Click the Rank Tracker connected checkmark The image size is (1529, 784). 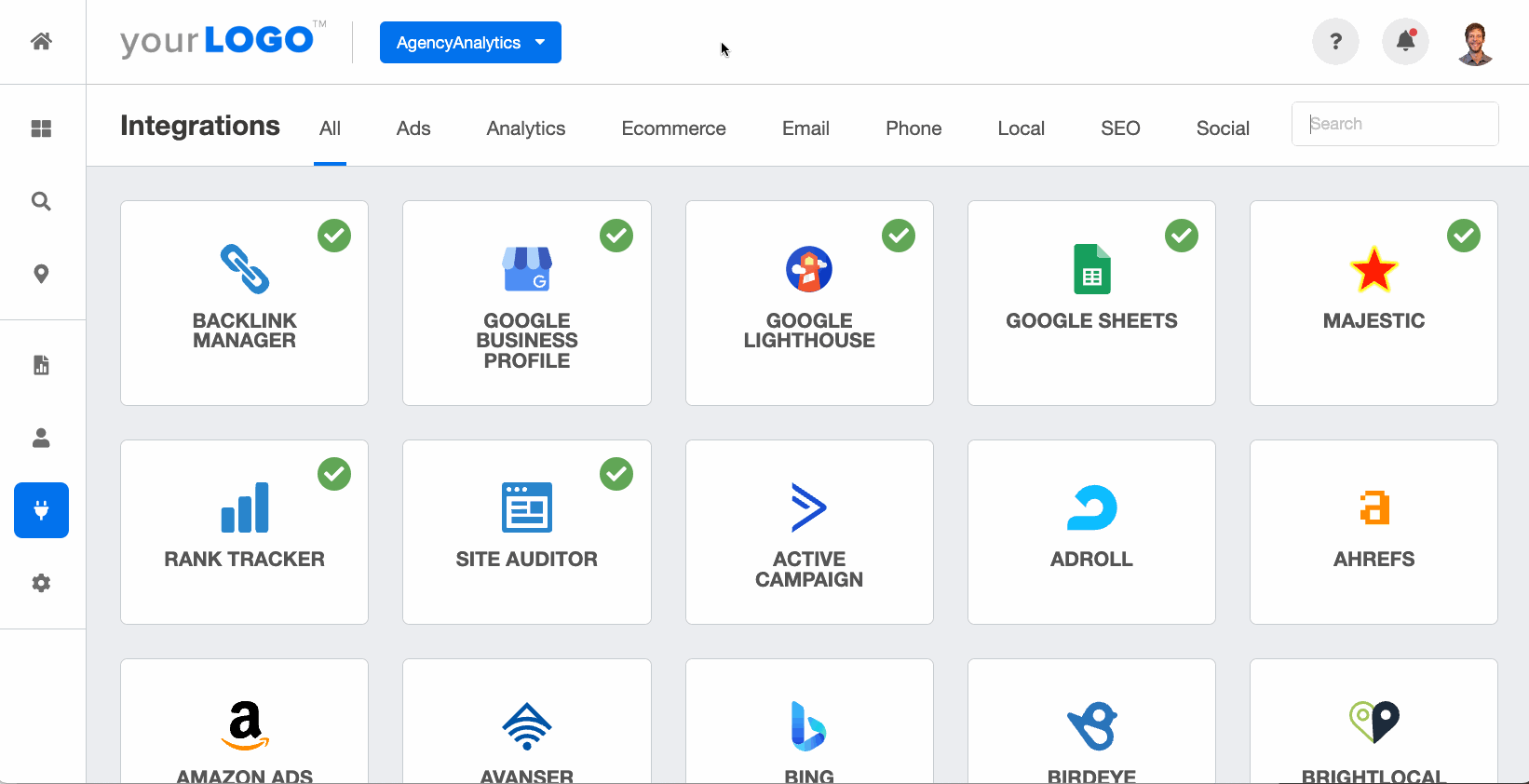[x=334, y=474]
